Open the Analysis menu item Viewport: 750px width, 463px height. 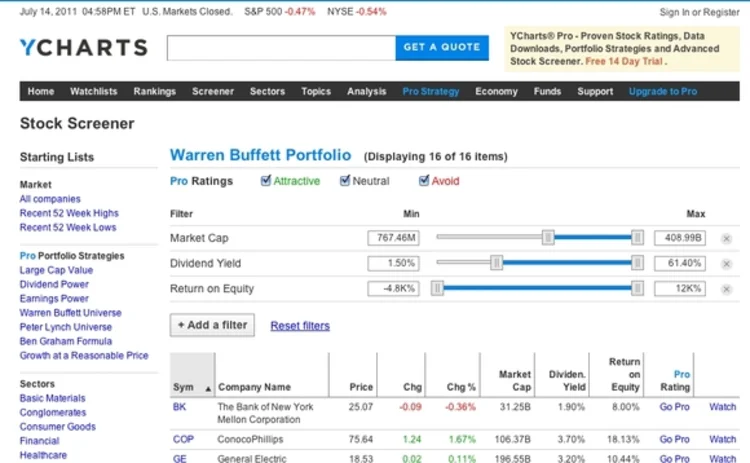367,91
